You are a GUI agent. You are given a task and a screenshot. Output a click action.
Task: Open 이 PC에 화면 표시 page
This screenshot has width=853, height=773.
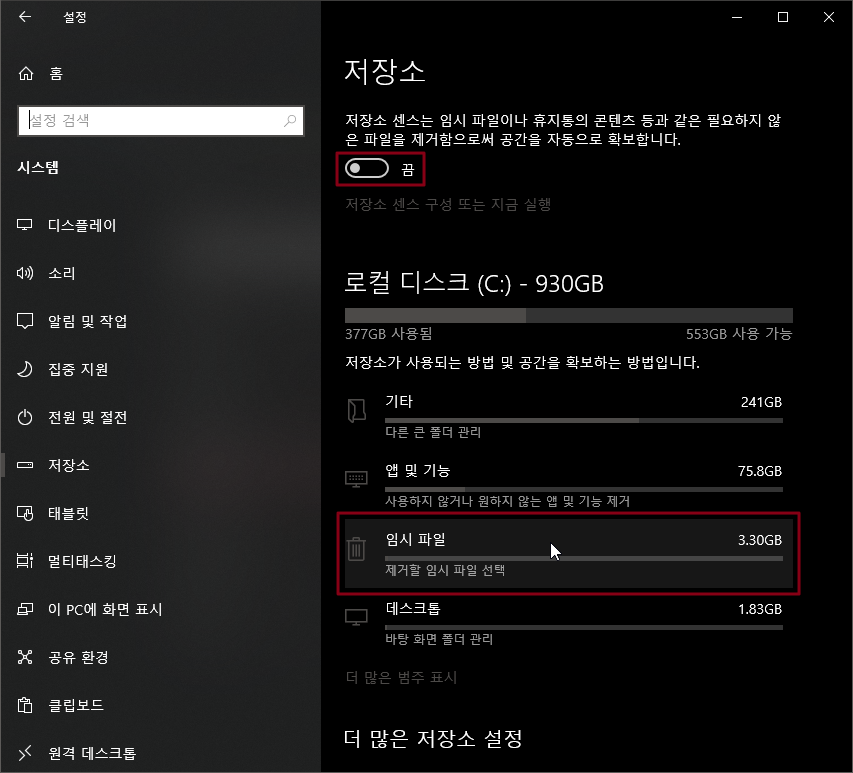[160, 609]
